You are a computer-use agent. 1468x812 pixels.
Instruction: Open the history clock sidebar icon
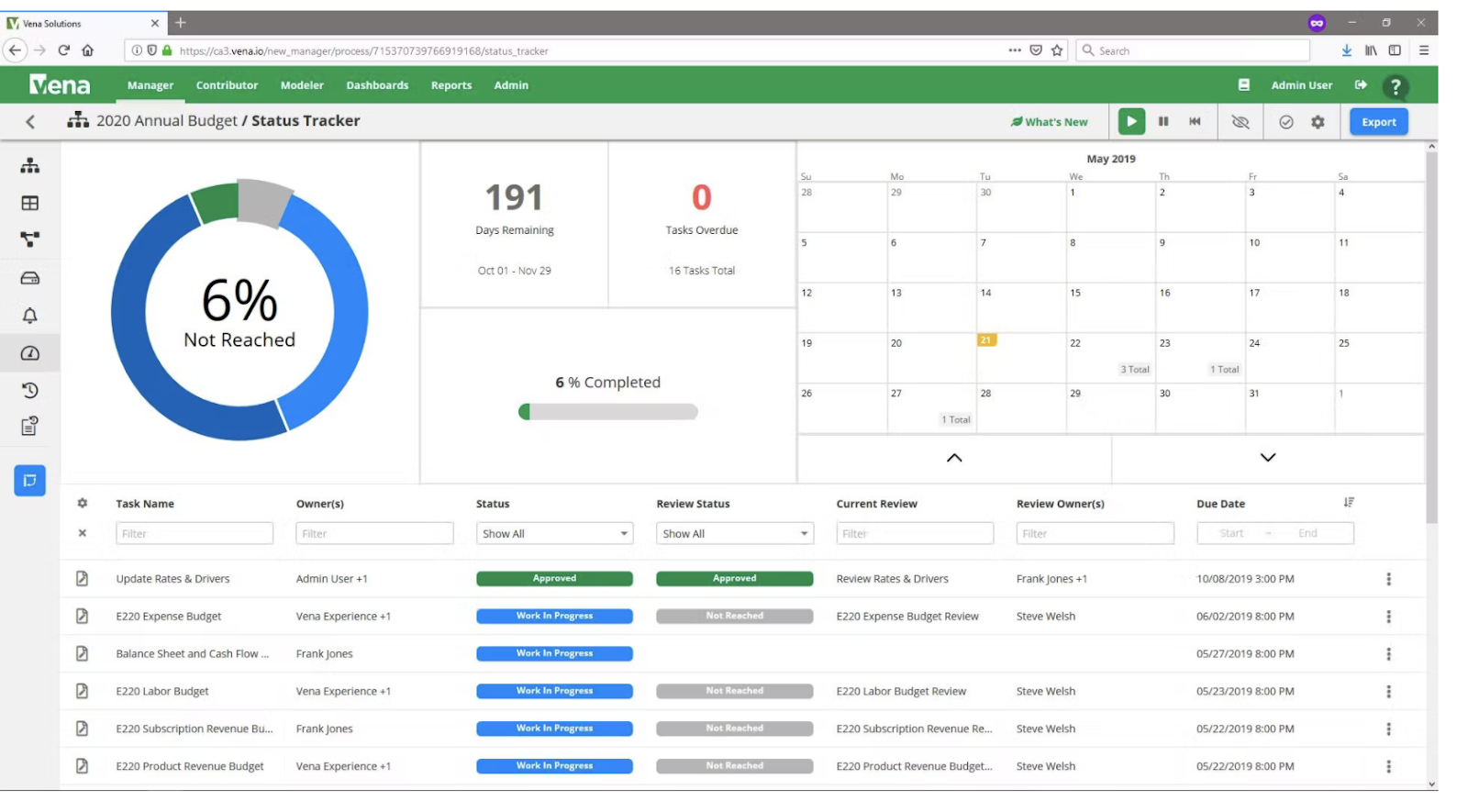30,390
